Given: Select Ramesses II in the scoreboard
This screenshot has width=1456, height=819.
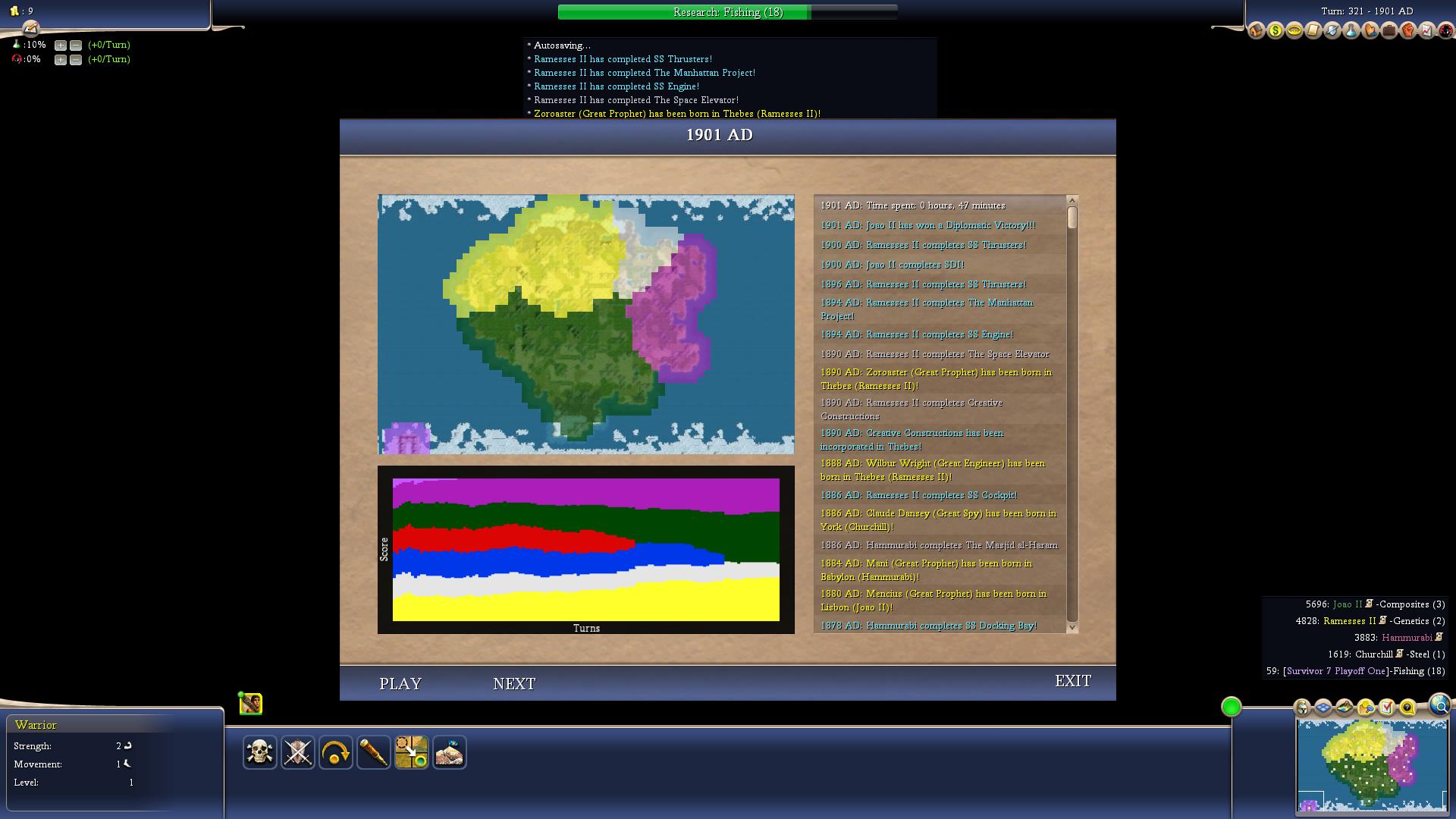Looking at the screenshot, I should (1349, 621).
